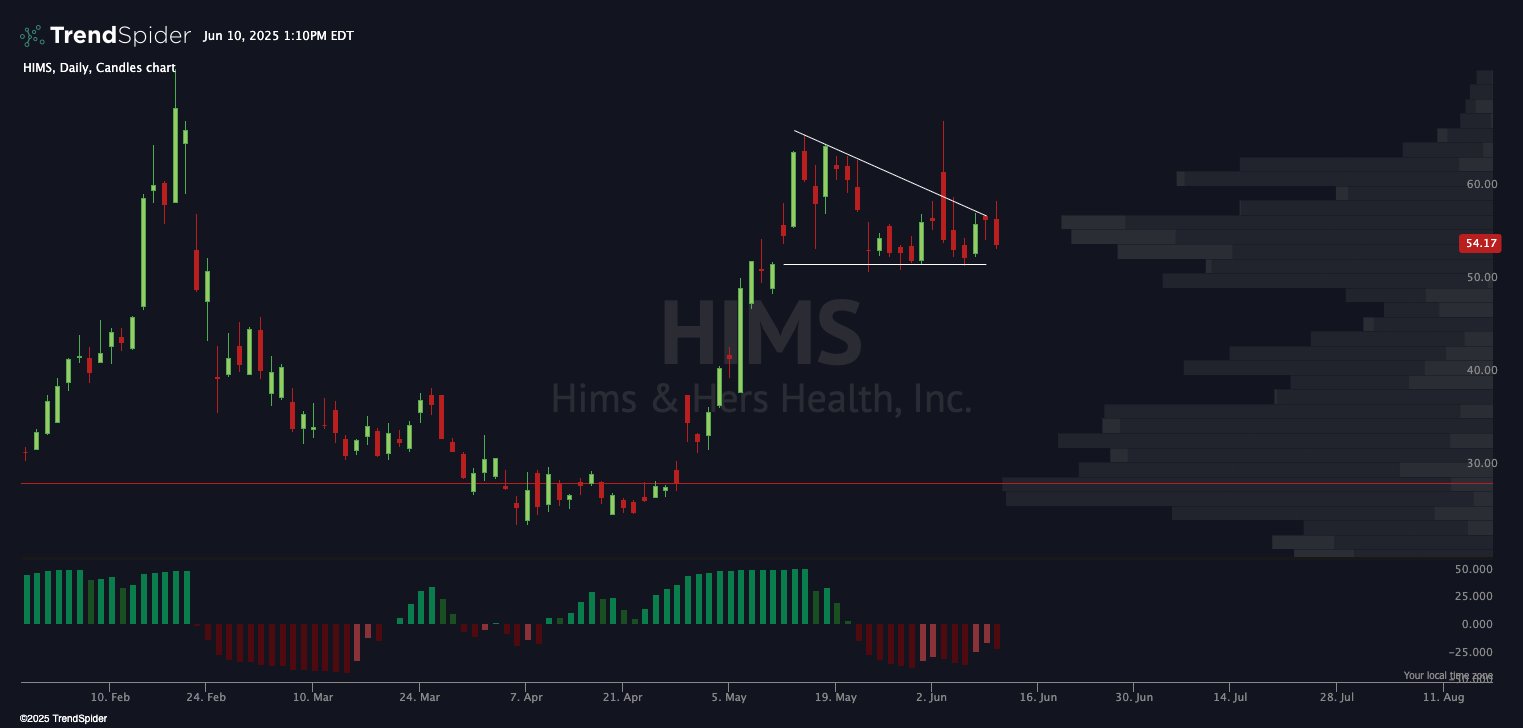1523x728 pixels.
Task: Click the 5. May date label
Action: pos(729,696)
